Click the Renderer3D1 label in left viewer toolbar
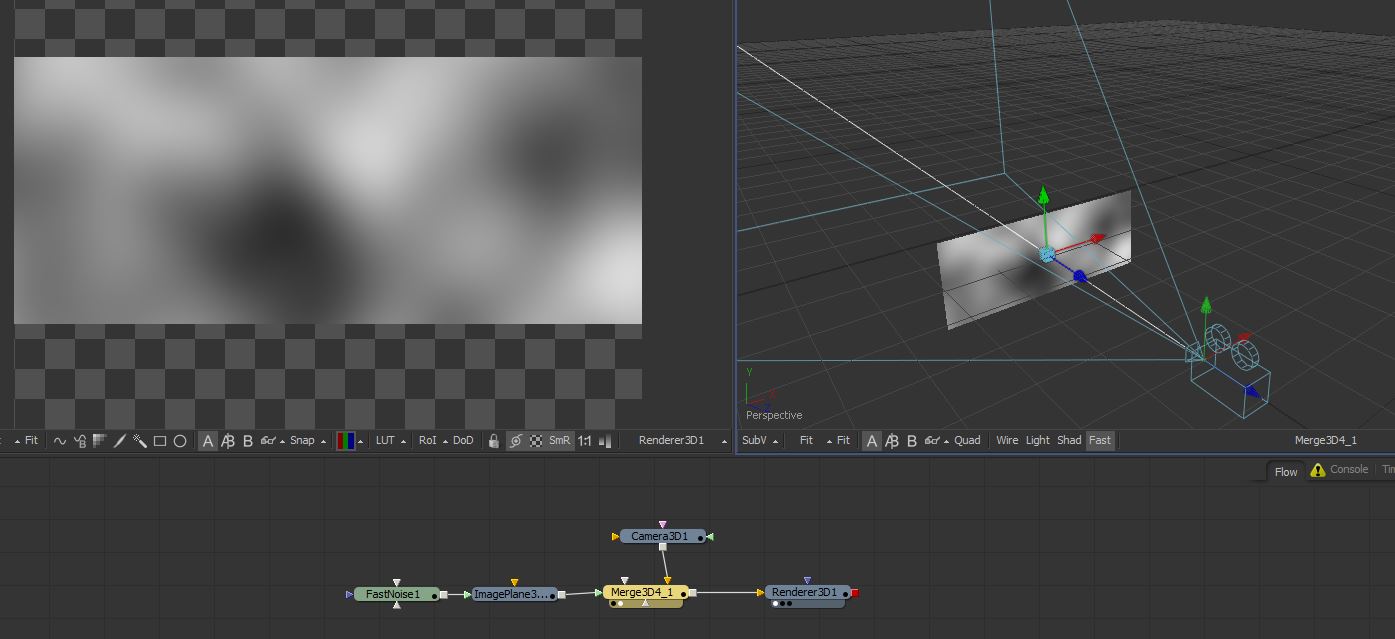Screen dimensions: 1395x639 [671, 440]
